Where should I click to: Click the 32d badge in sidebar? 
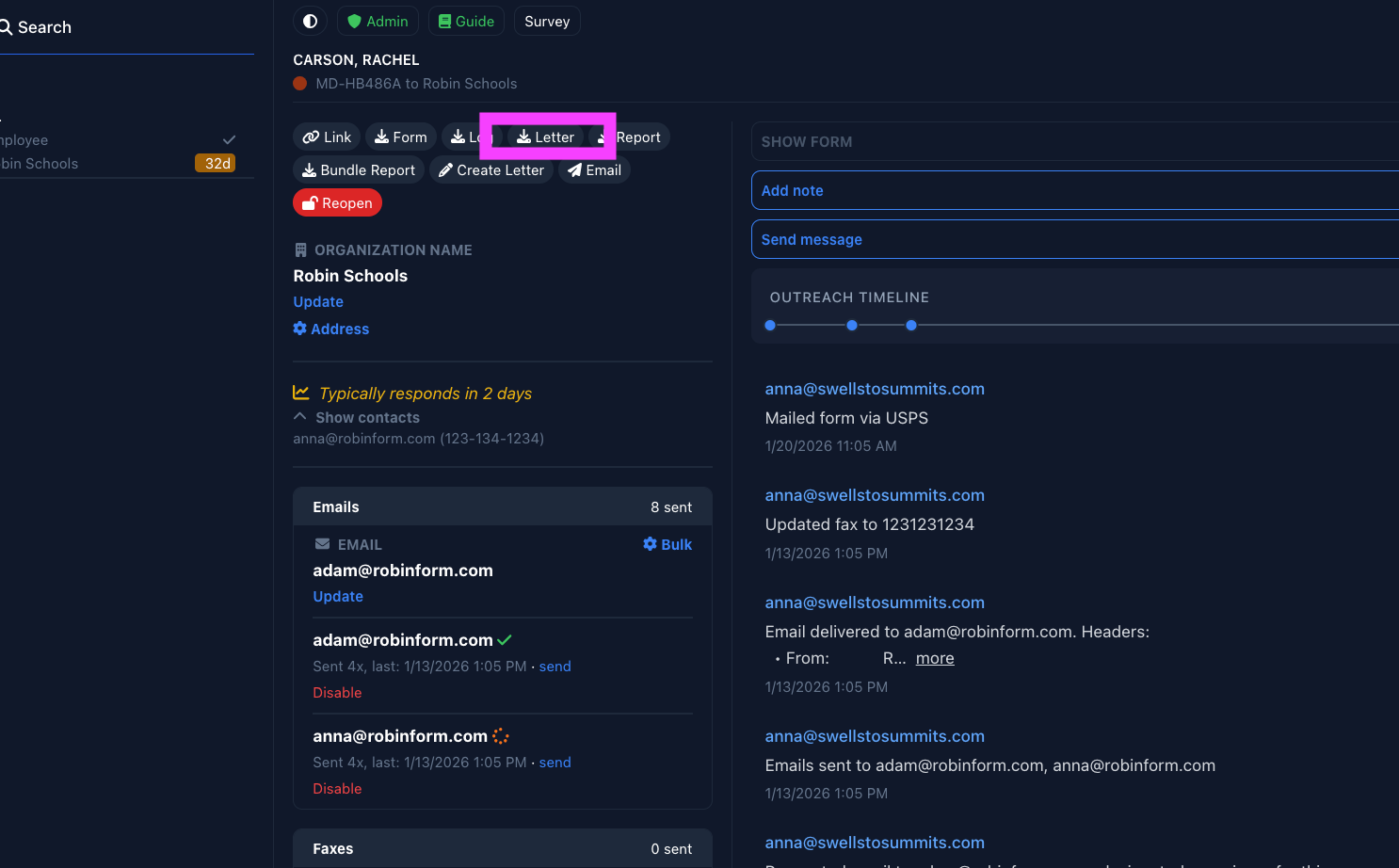click(215, 163)
